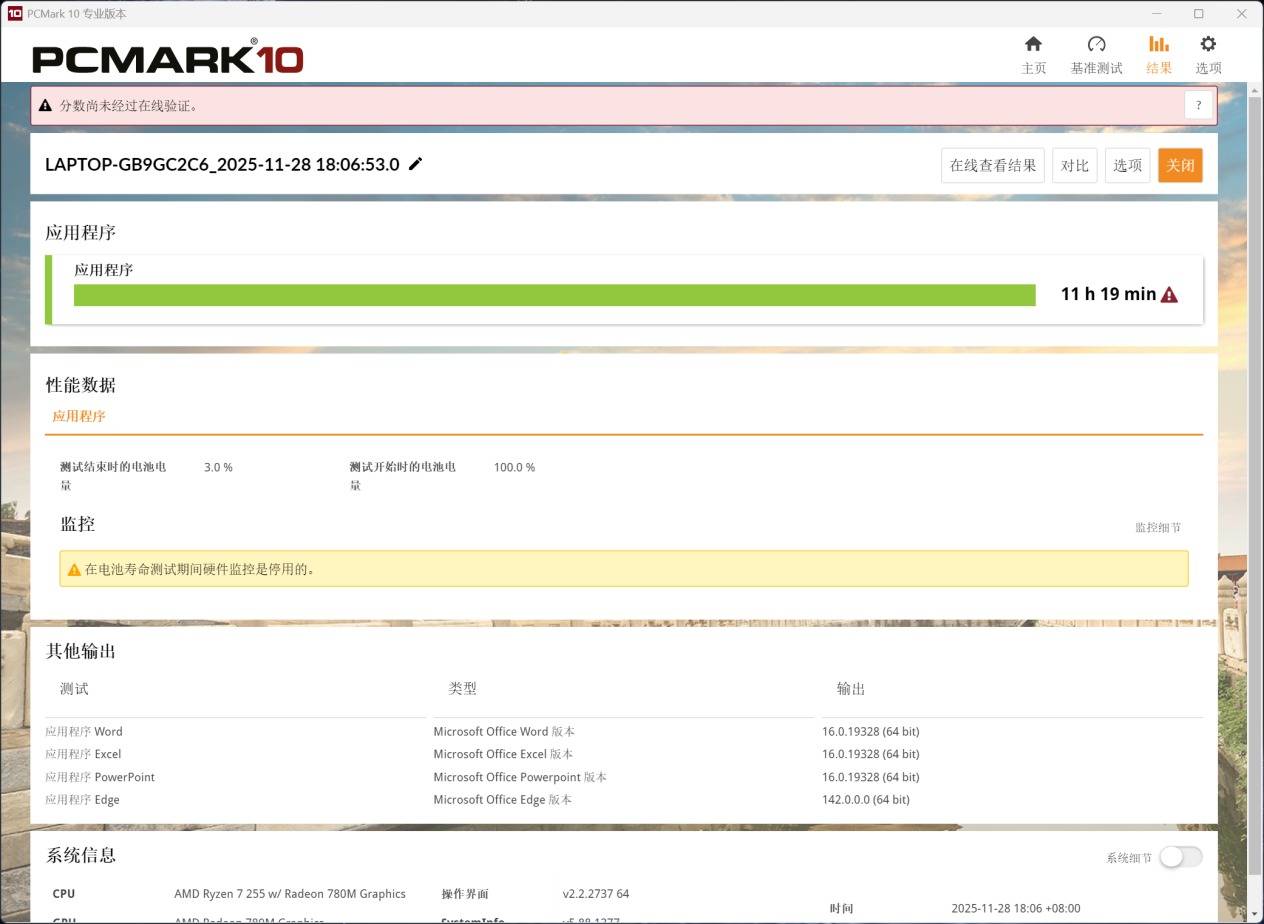1264x924 pixels.
Task: Click the yellow hardware monitoring warning banner
Action: [623, 569]
